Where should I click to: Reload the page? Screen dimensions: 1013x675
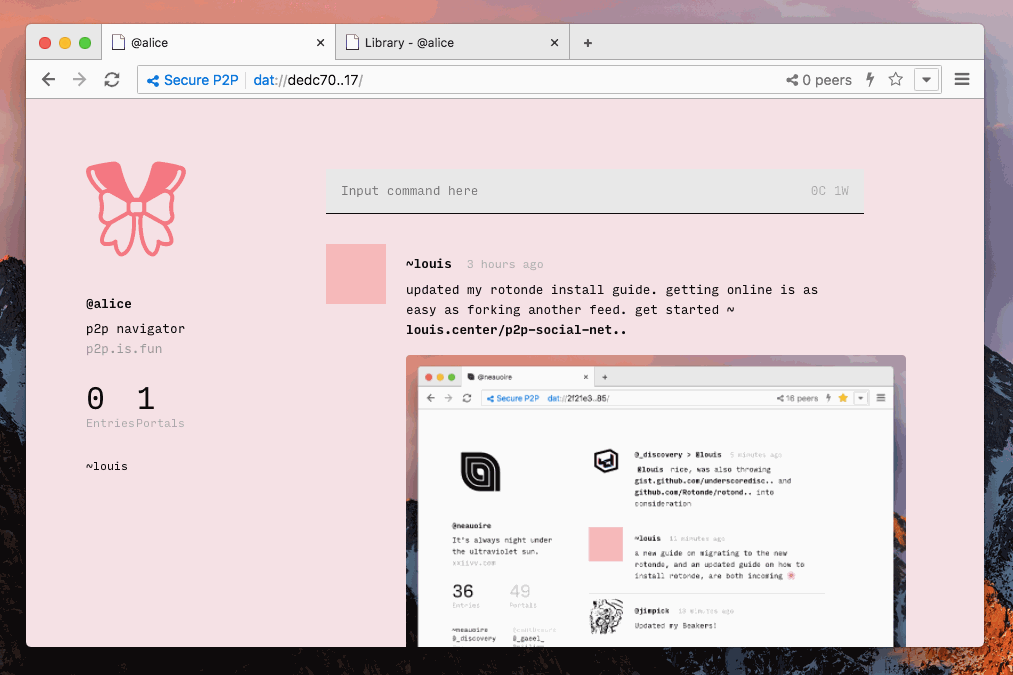pos(112,79)
